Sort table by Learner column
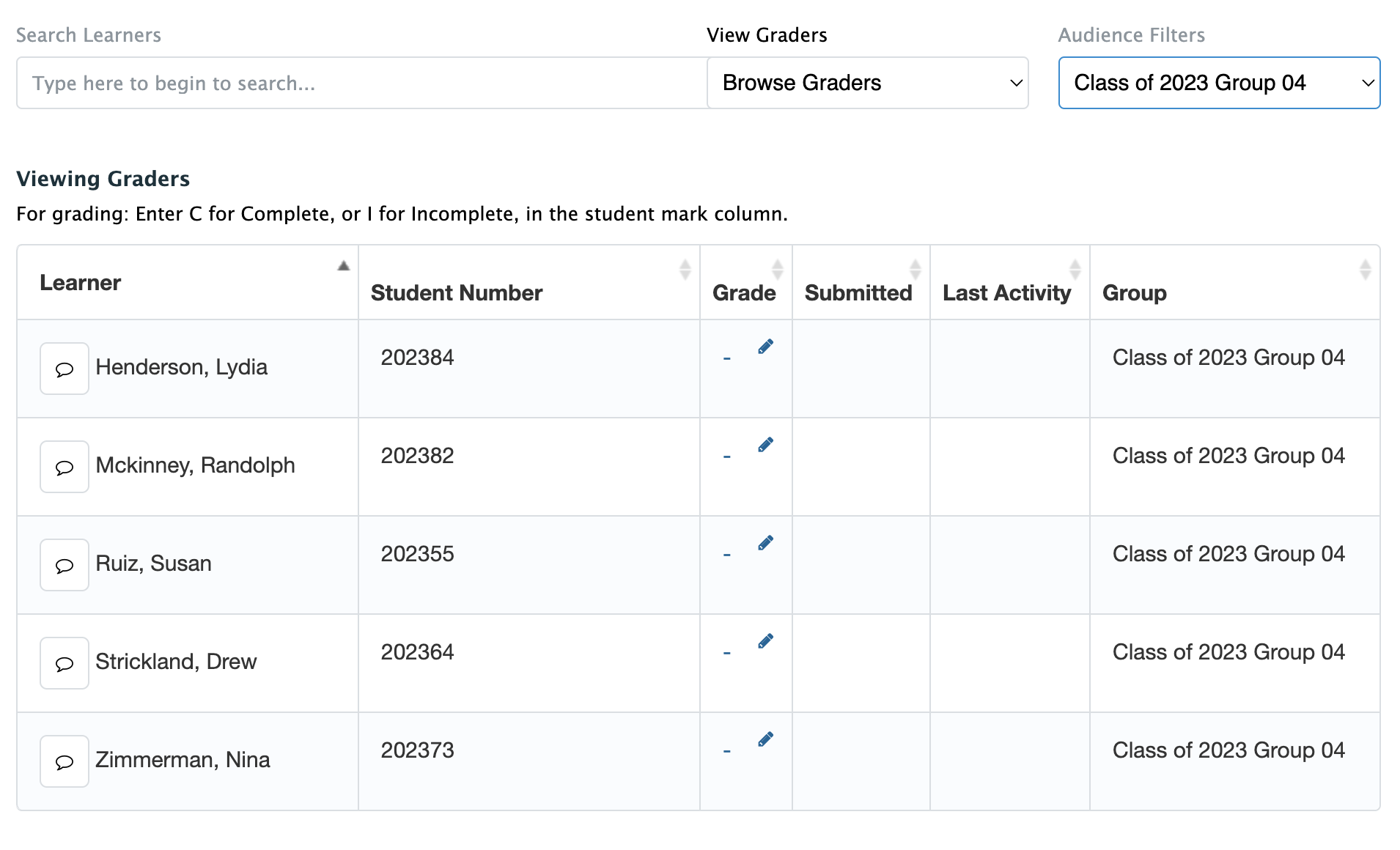 click(81, 283)
